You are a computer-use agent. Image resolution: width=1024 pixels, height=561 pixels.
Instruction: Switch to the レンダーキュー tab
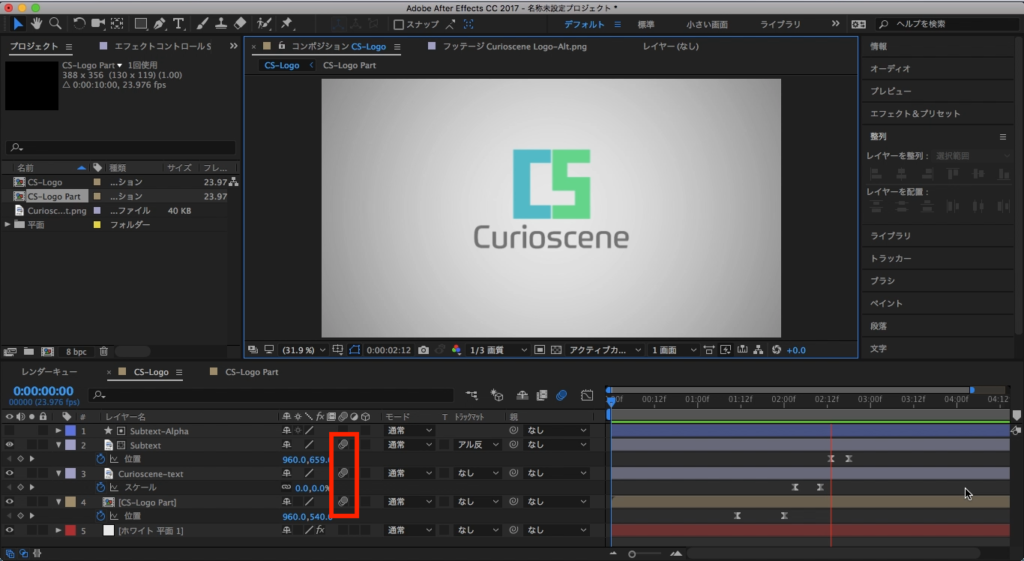point(49,372)
